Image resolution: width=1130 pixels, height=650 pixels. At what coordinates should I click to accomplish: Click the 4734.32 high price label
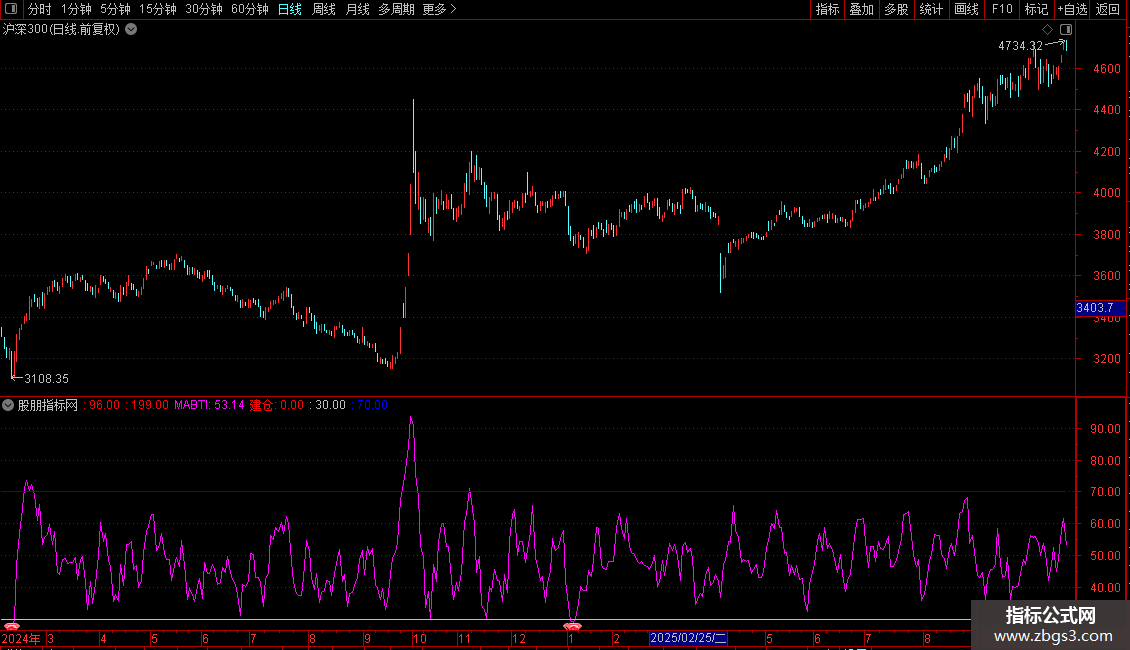coord(1020,46)
